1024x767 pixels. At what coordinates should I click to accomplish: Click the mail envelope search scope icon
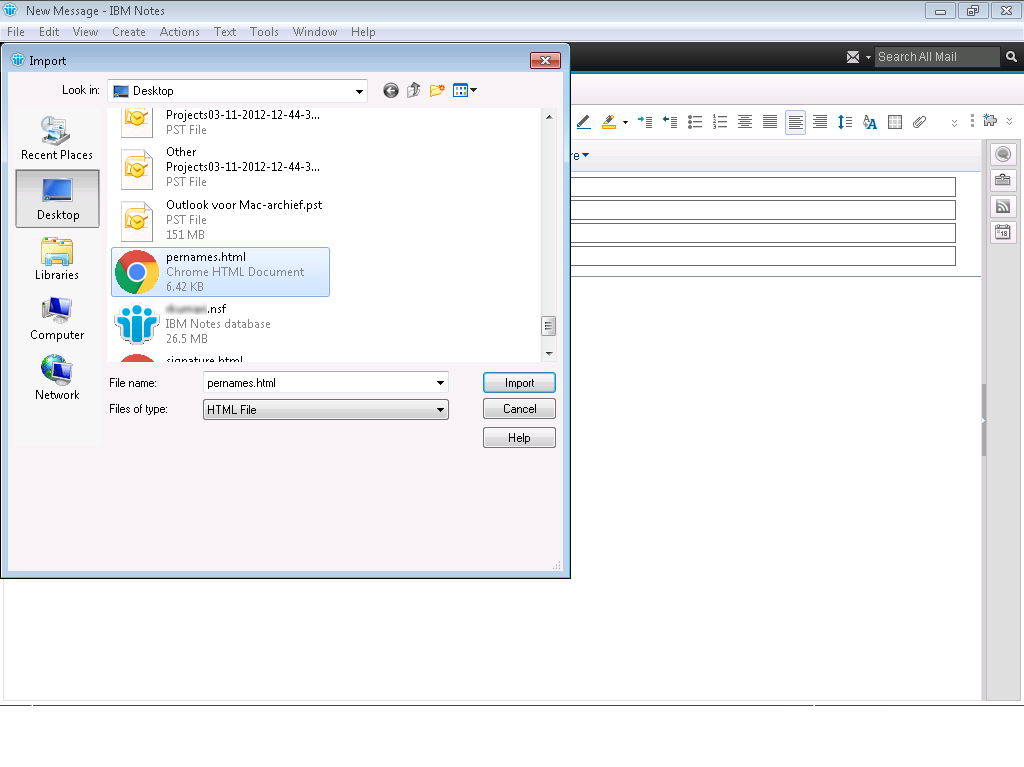pos(853,57)
